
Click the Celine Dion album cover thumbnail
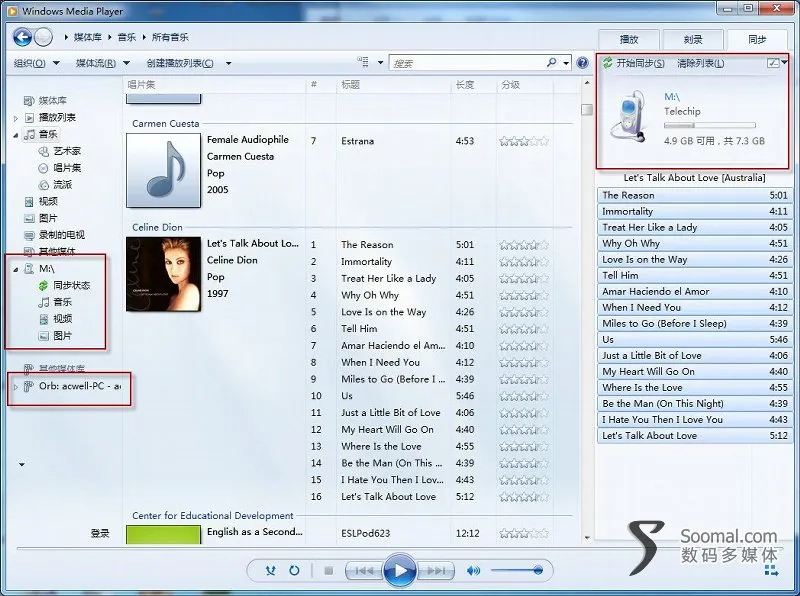163,274
